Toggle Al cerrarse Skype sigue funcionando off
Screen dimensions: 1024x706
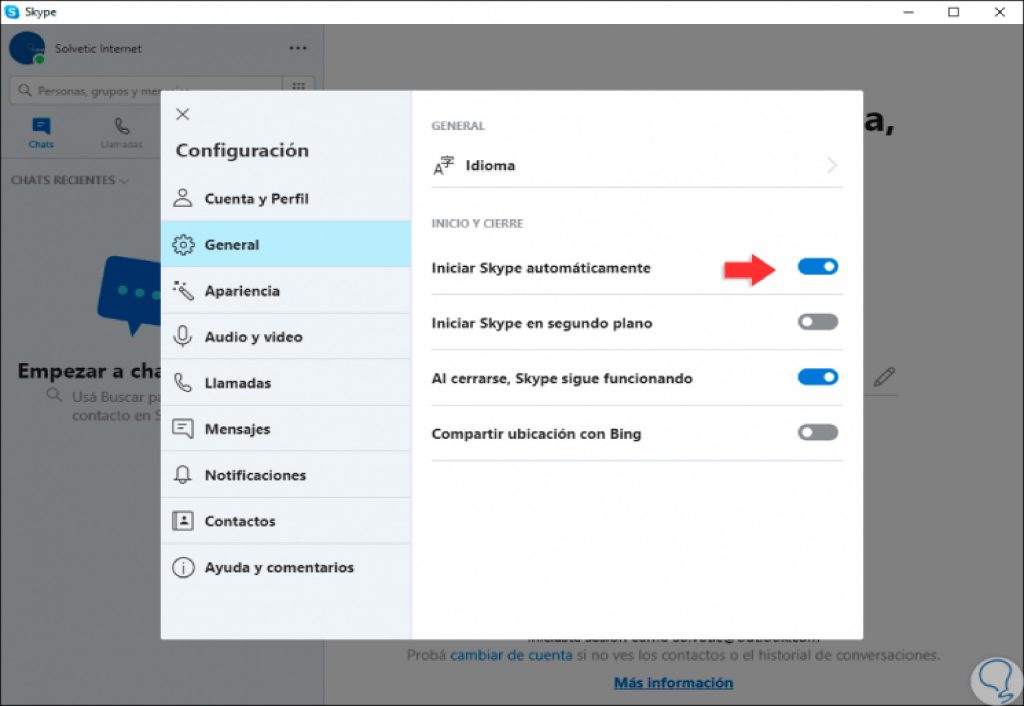[818, 377]
